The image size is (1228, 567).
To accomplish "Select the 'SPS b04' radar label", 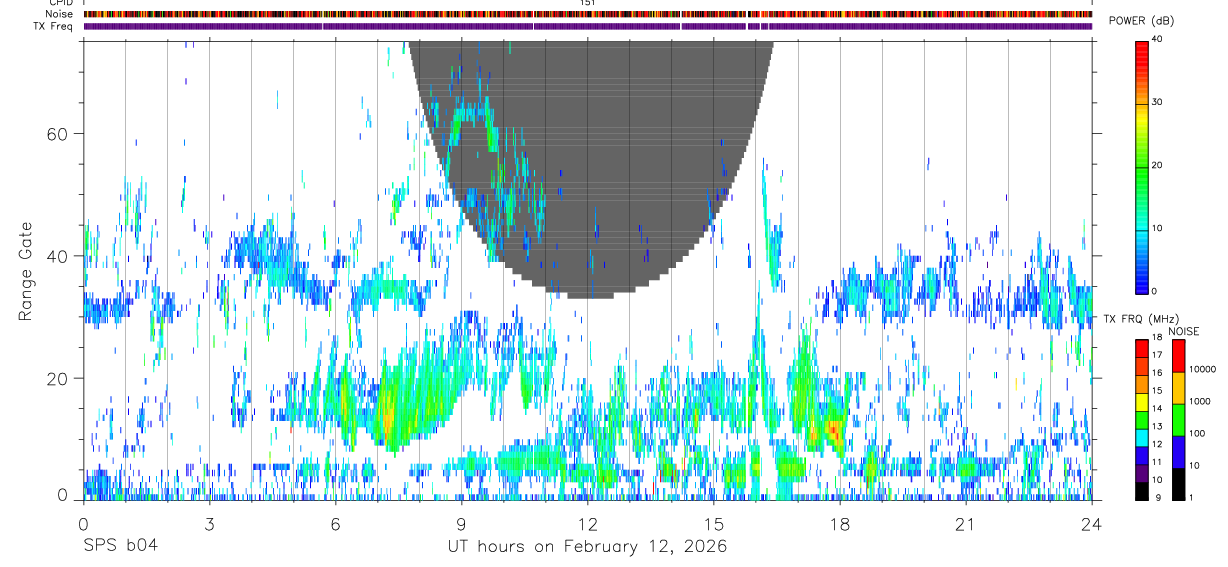I will click(x=120, y=547).
